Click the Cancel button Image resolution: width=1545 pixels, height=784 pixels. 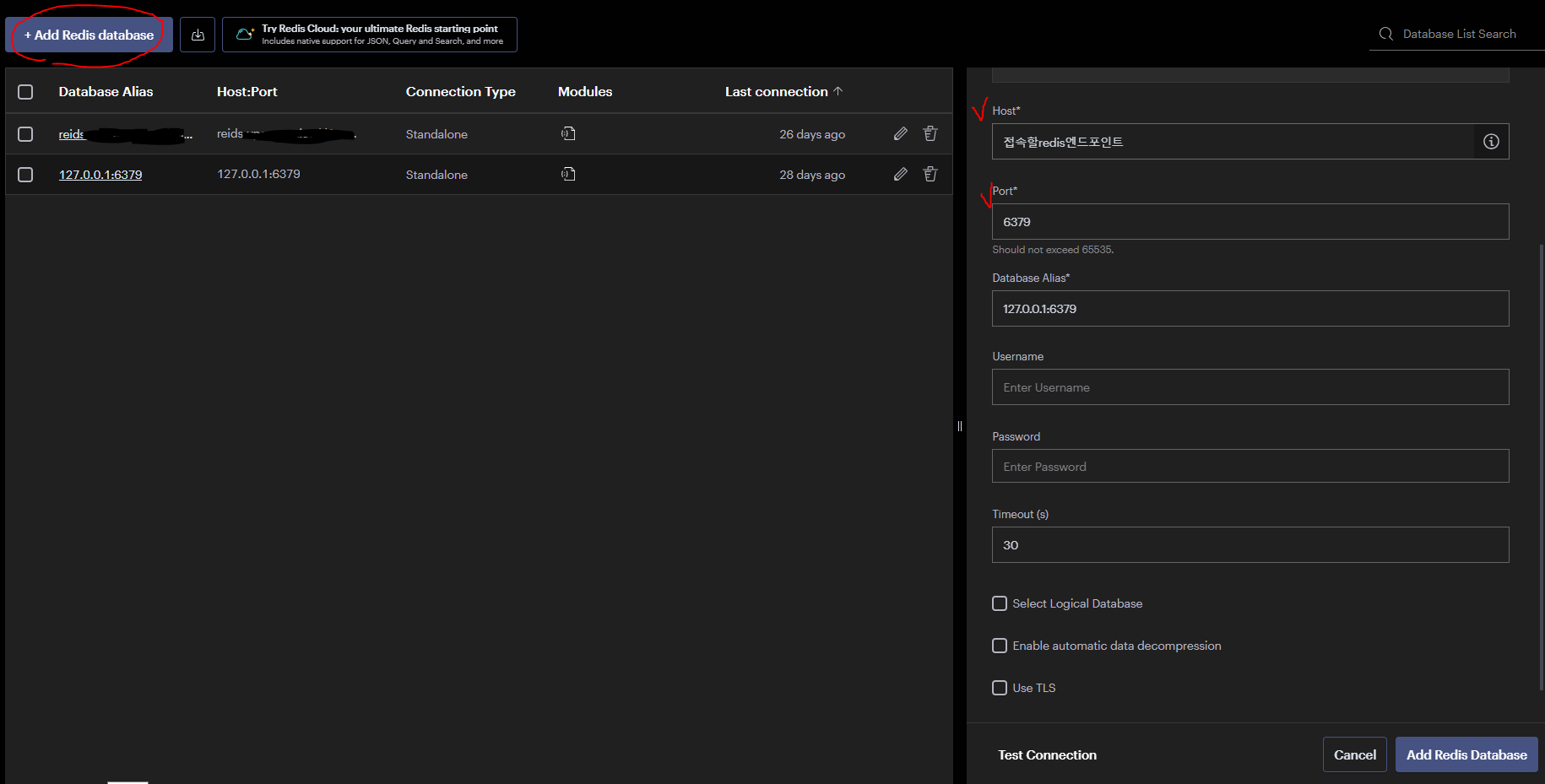point(1354,755)
